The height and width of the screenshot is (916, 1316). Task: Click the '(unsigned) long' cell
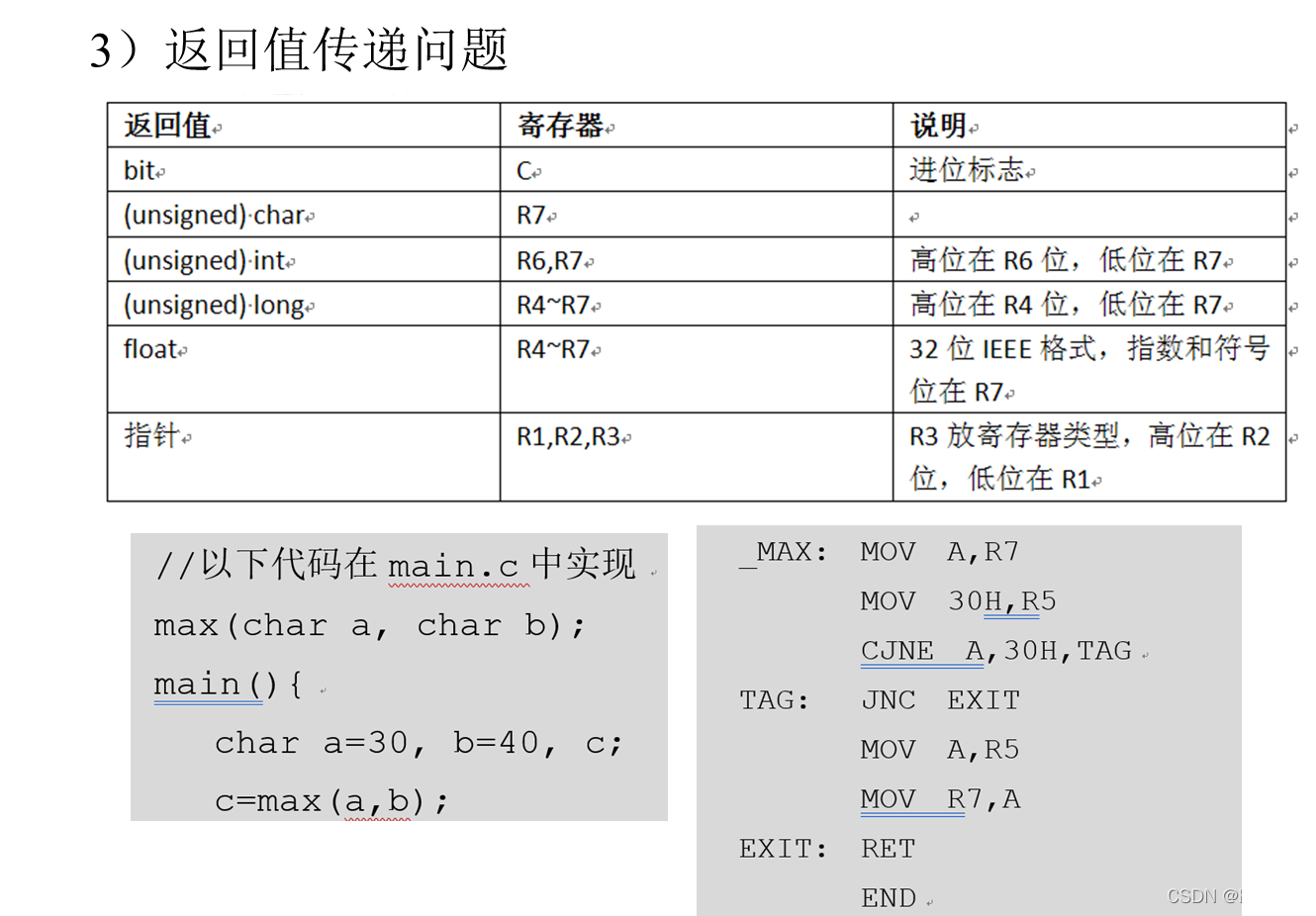[304, 304]
